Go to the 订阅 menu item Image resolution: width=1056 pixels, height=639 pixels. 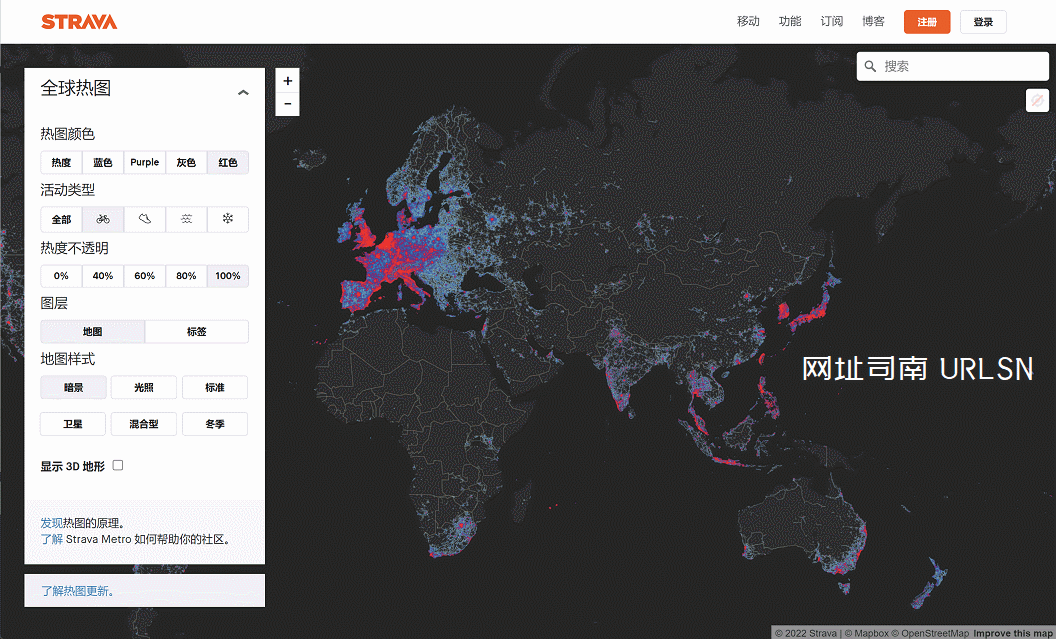831,22
